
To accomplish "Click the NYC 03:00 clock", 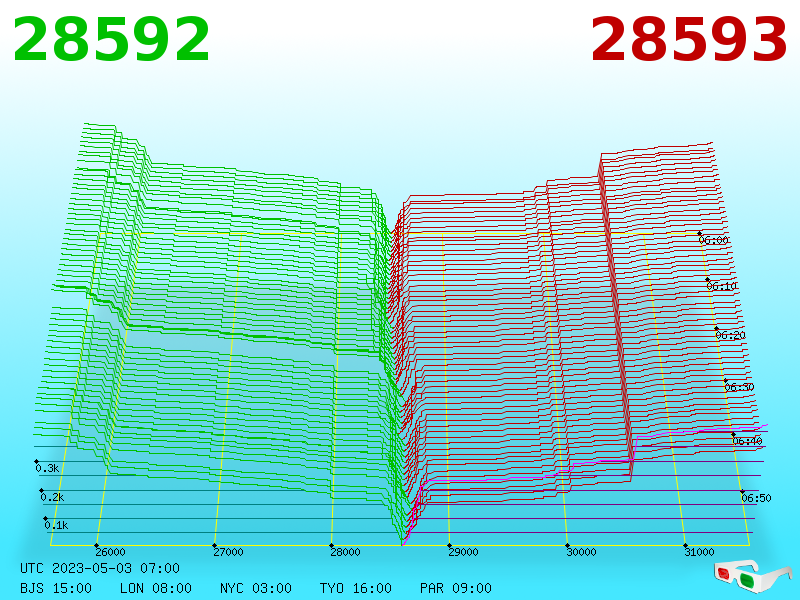I will pos(256,588).
